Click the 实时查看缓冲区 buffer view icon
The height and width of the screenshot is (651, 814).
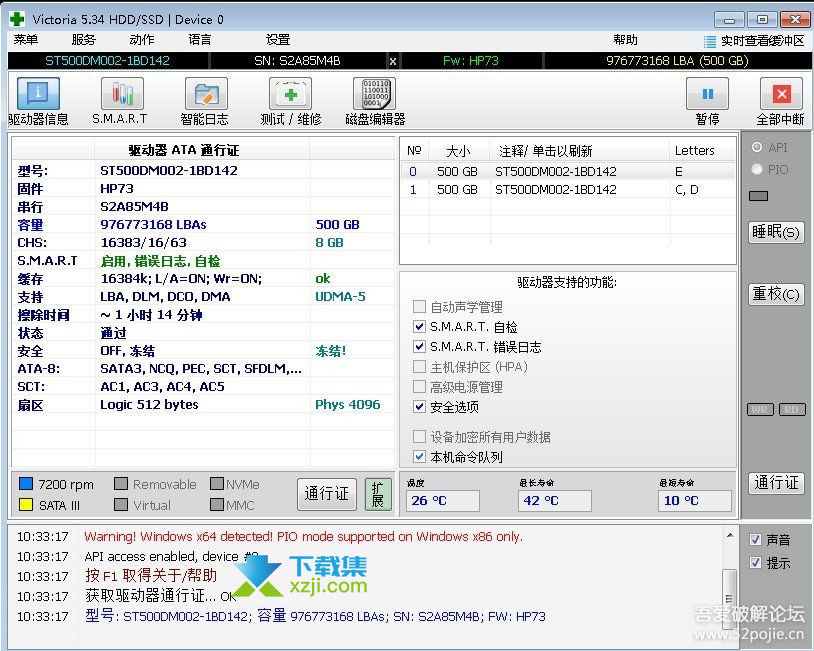(x=709, y=40)
